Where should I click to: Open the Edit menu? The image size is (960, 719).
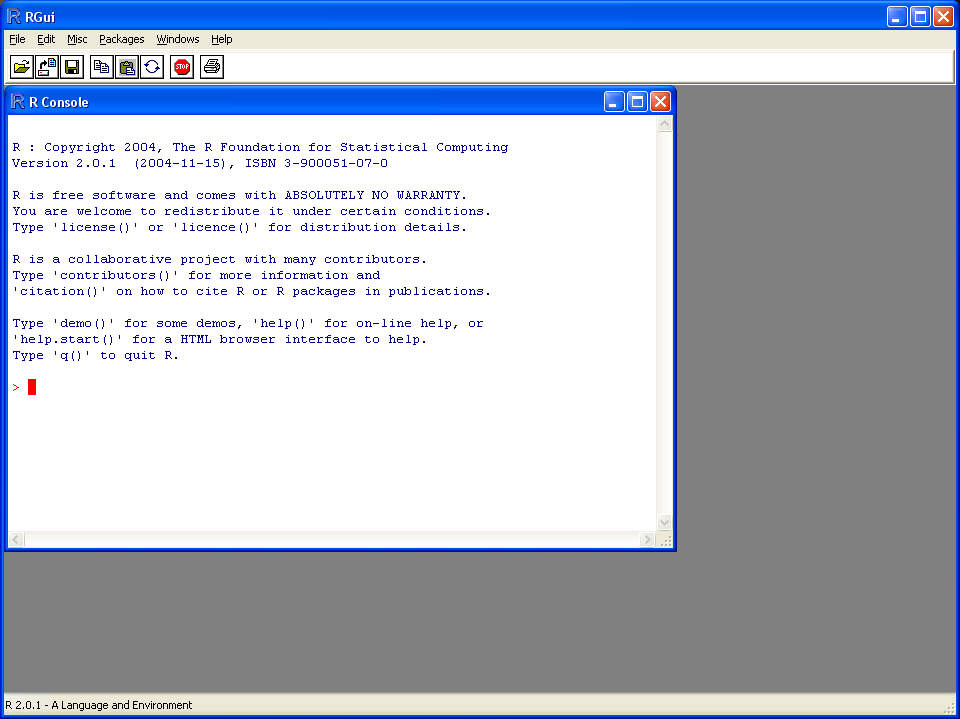pos(46,39)
